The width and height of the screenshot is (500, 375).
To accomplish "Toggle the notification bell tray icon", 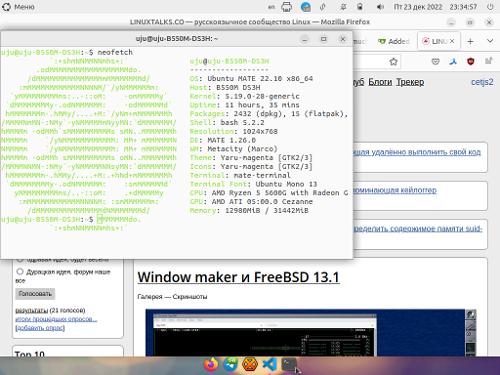I will click(343, 7).
